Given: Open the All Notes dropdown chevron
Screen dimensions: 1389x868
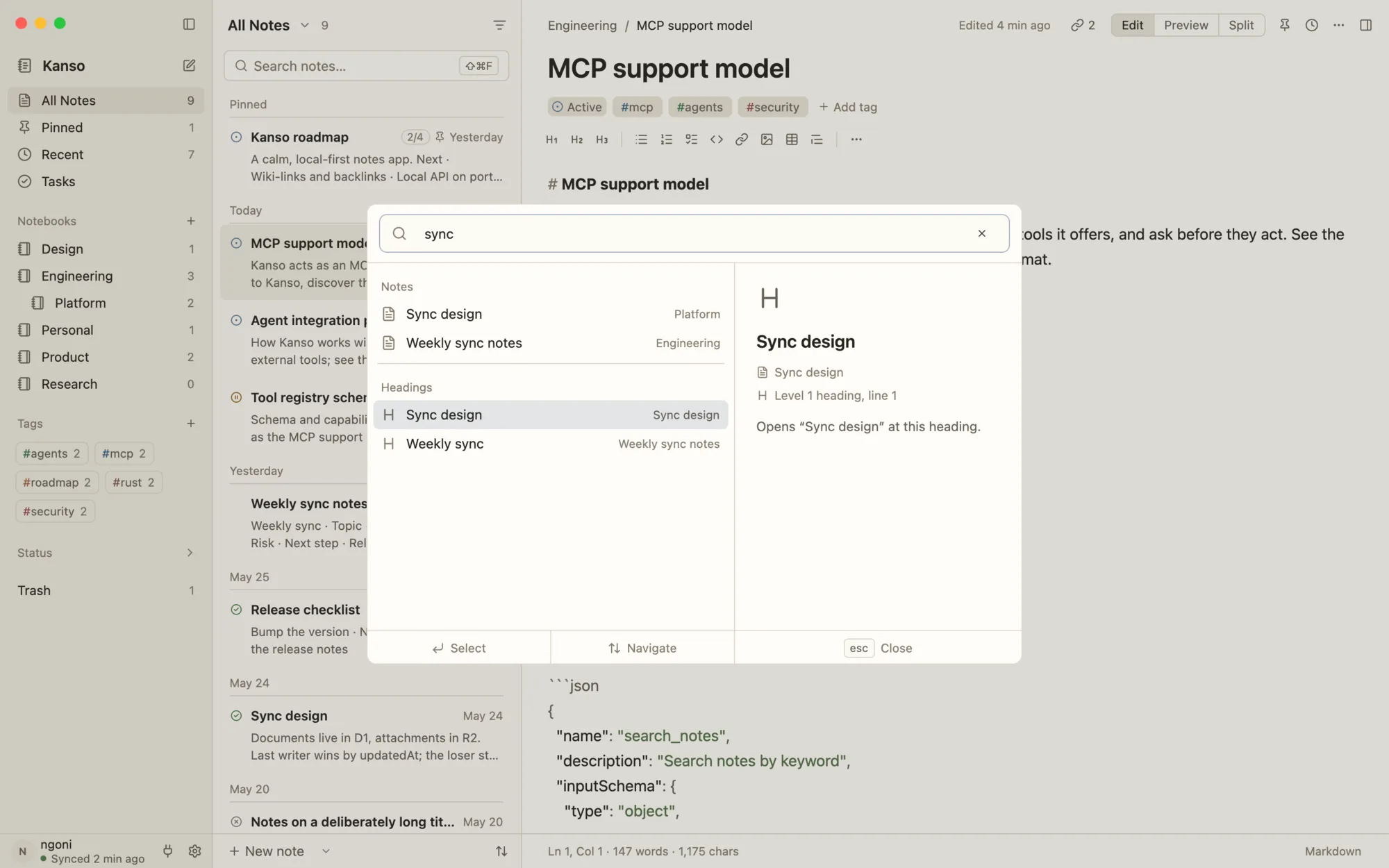Looking at the screenshot, I should 304,25.
